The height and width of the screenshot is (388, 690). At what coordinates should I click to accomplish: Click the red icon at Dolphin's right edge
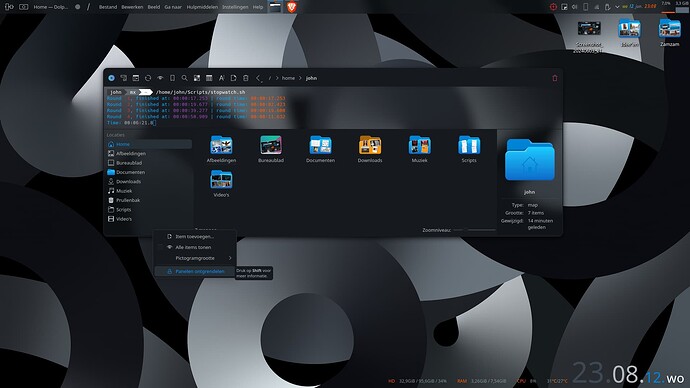click(554, 78)
